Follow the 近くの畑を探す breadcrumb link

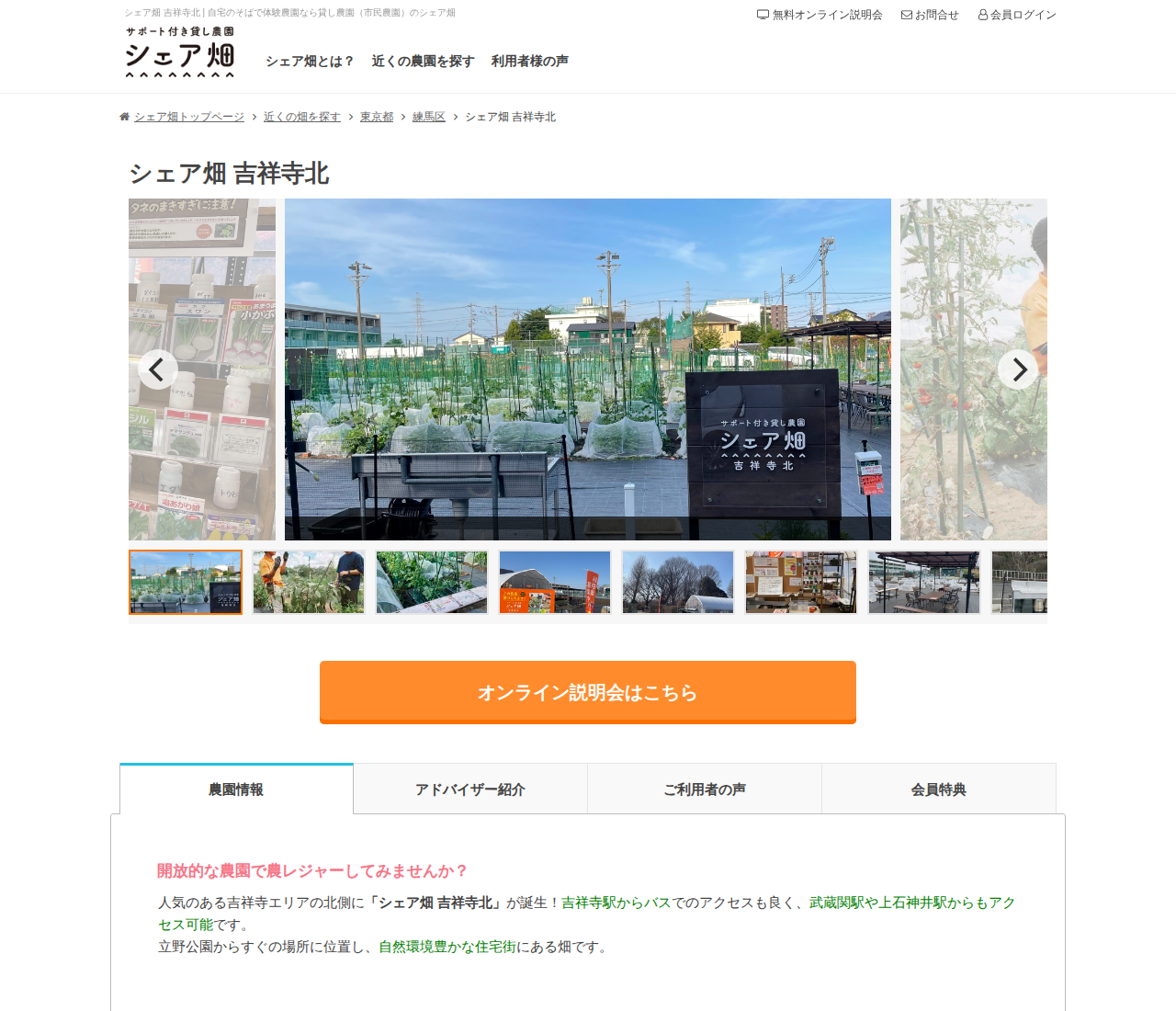302,117
